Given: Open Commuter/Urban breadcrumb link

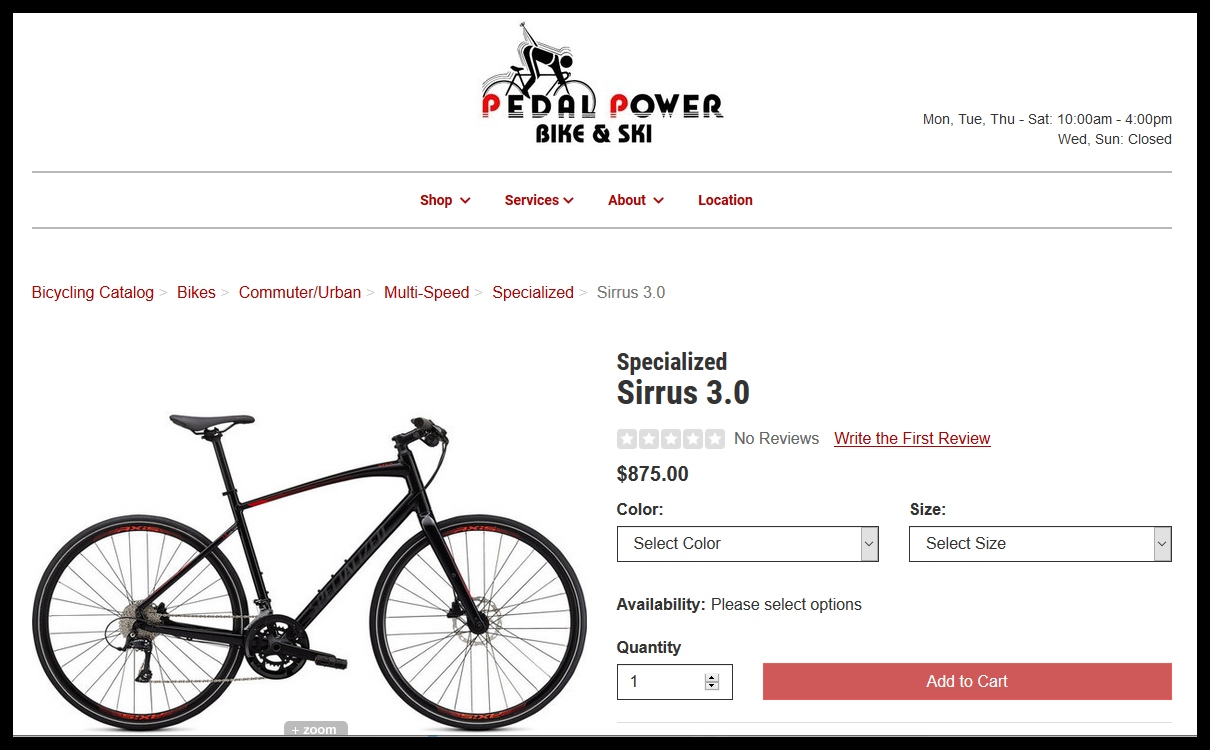Looking at the screenshot, I should point(300,293).
